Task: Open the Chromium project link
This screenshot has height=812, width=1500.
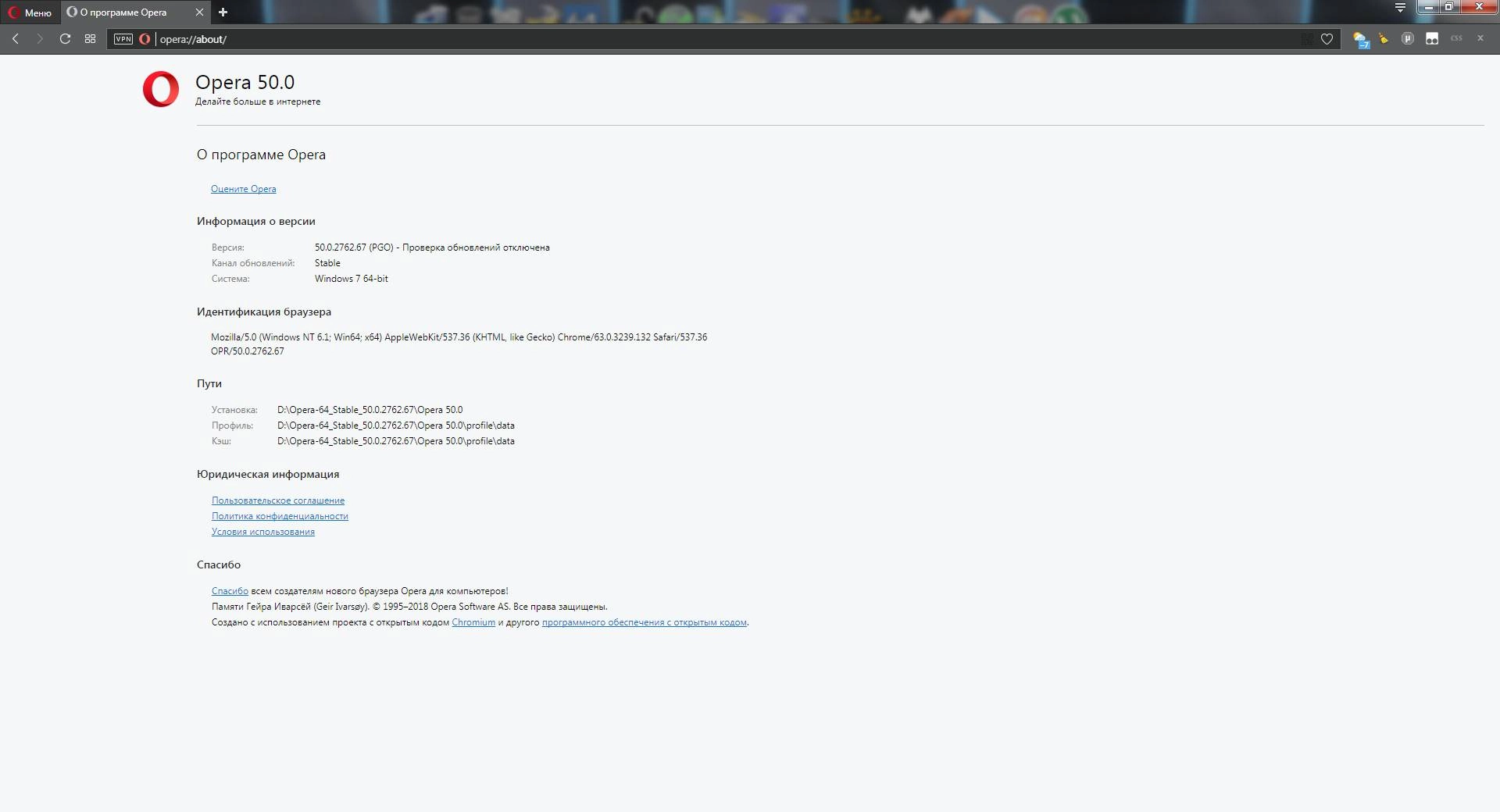Action: (x=473, y=622)
